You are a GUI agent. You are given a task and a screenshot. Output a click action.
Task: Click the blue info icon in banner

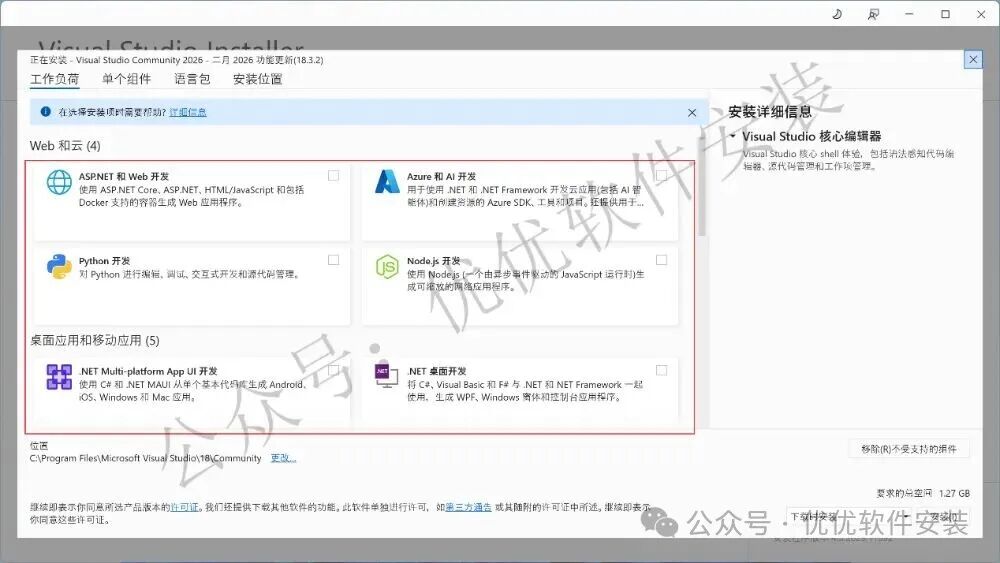(x=45, y=112)
